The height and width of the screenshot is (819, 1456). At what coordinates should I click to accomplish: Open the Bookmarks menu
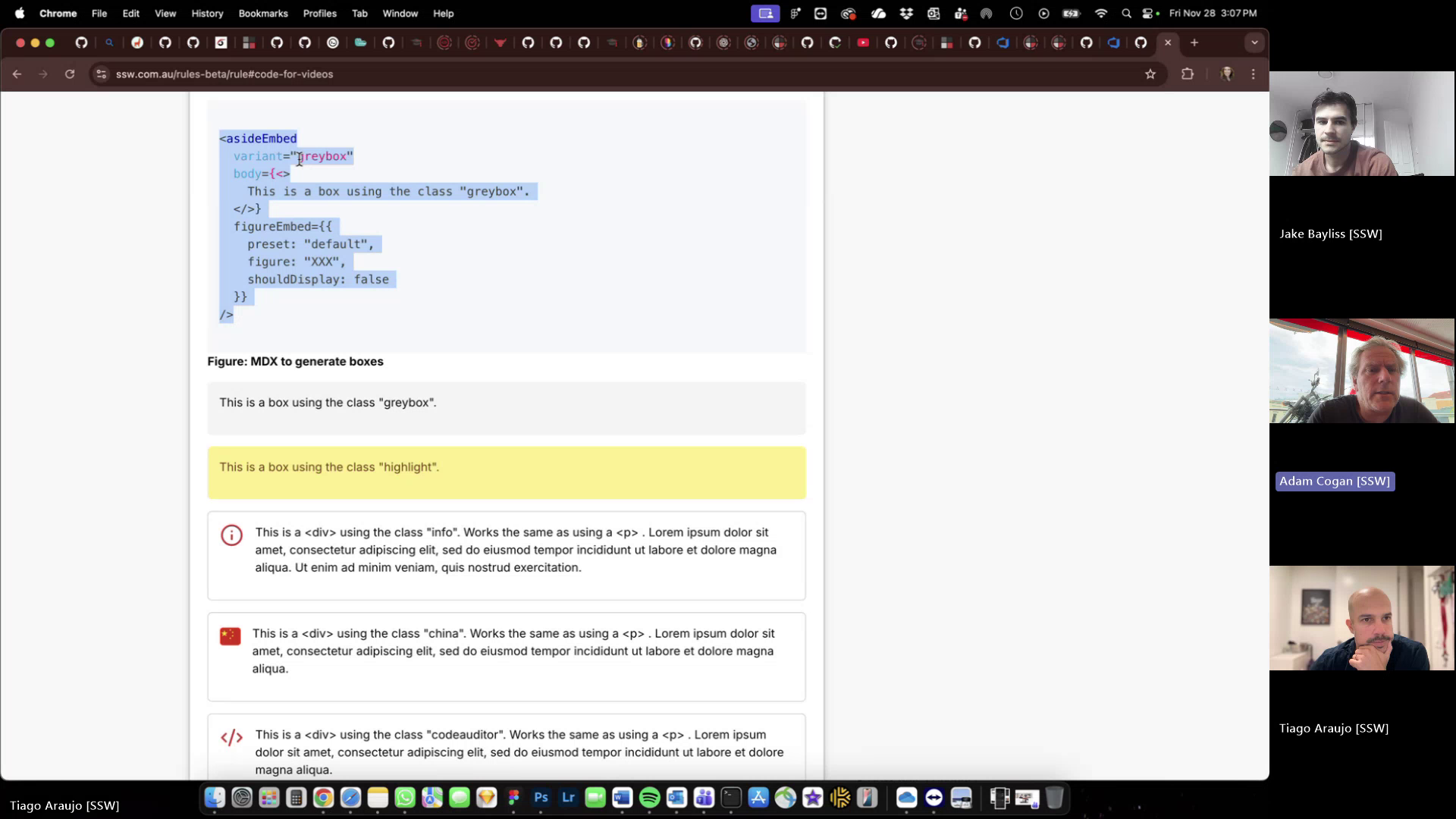pyautogui.click(x=262, y=13)
